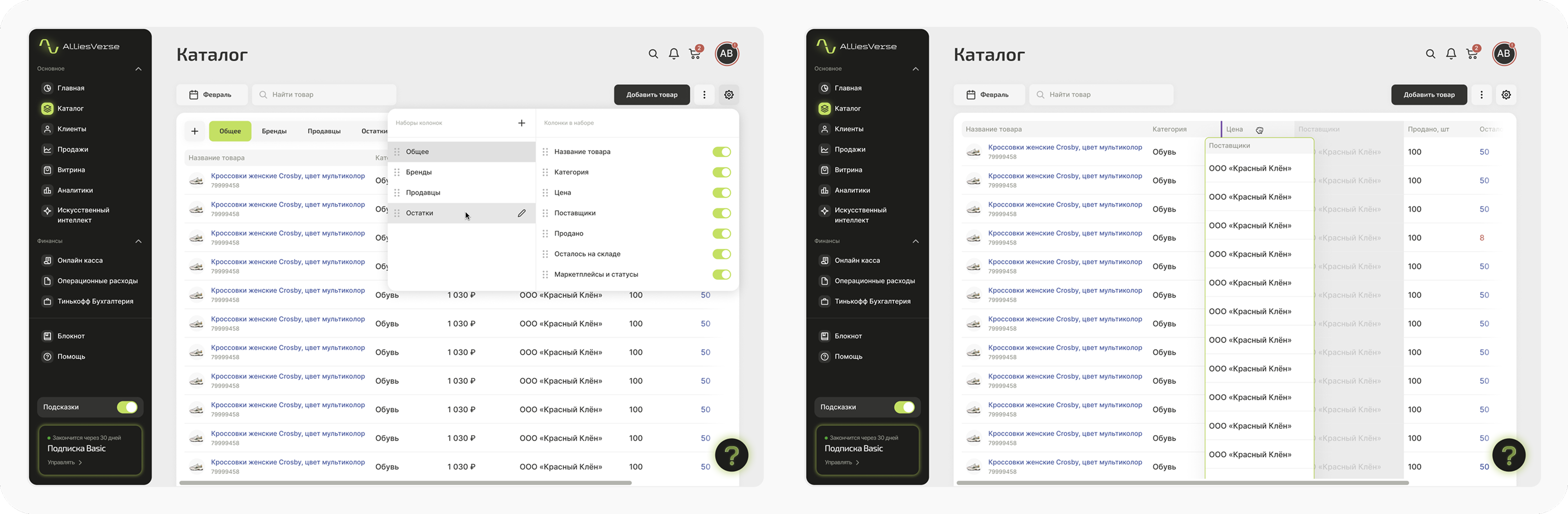This screenshot has height=514, width=1568.
Task: Click round question-mark help button in right screen
Action: [x=1509, y=455]
